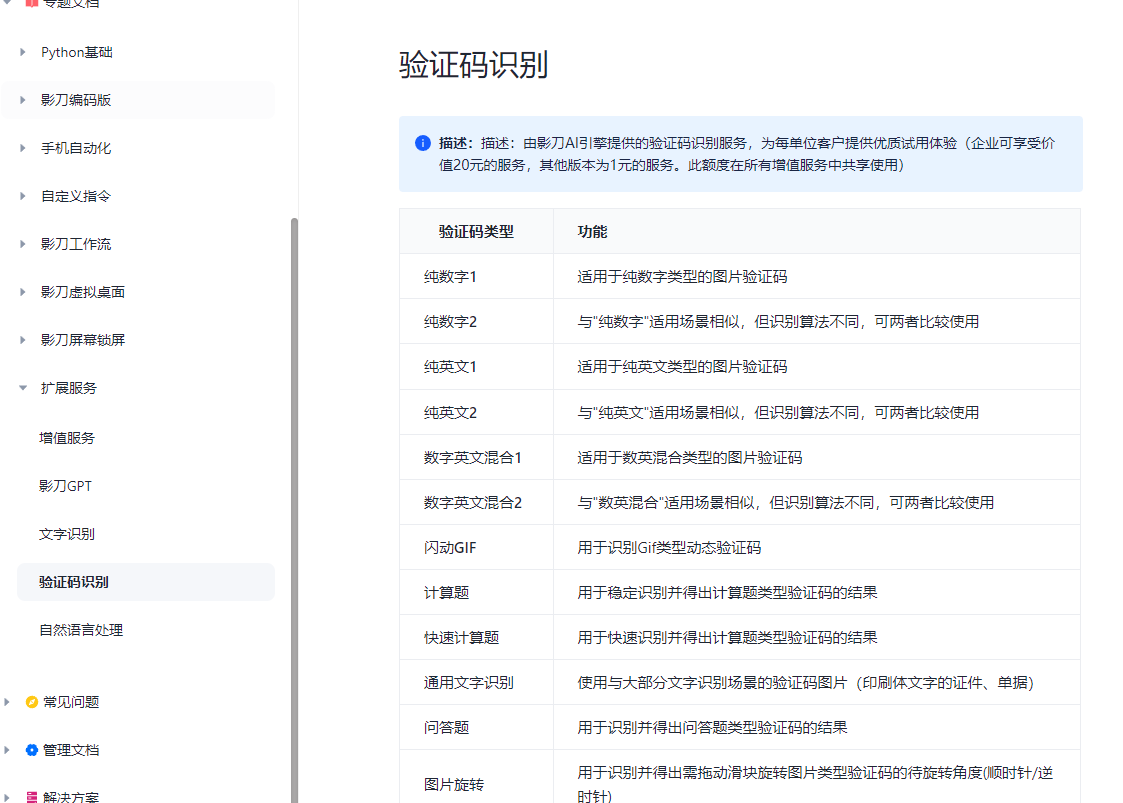The height and width of the screenshot is (803, 1123).
Task: Click the blue 管理文档 gear icon
Action: click(x=32, y=750)
